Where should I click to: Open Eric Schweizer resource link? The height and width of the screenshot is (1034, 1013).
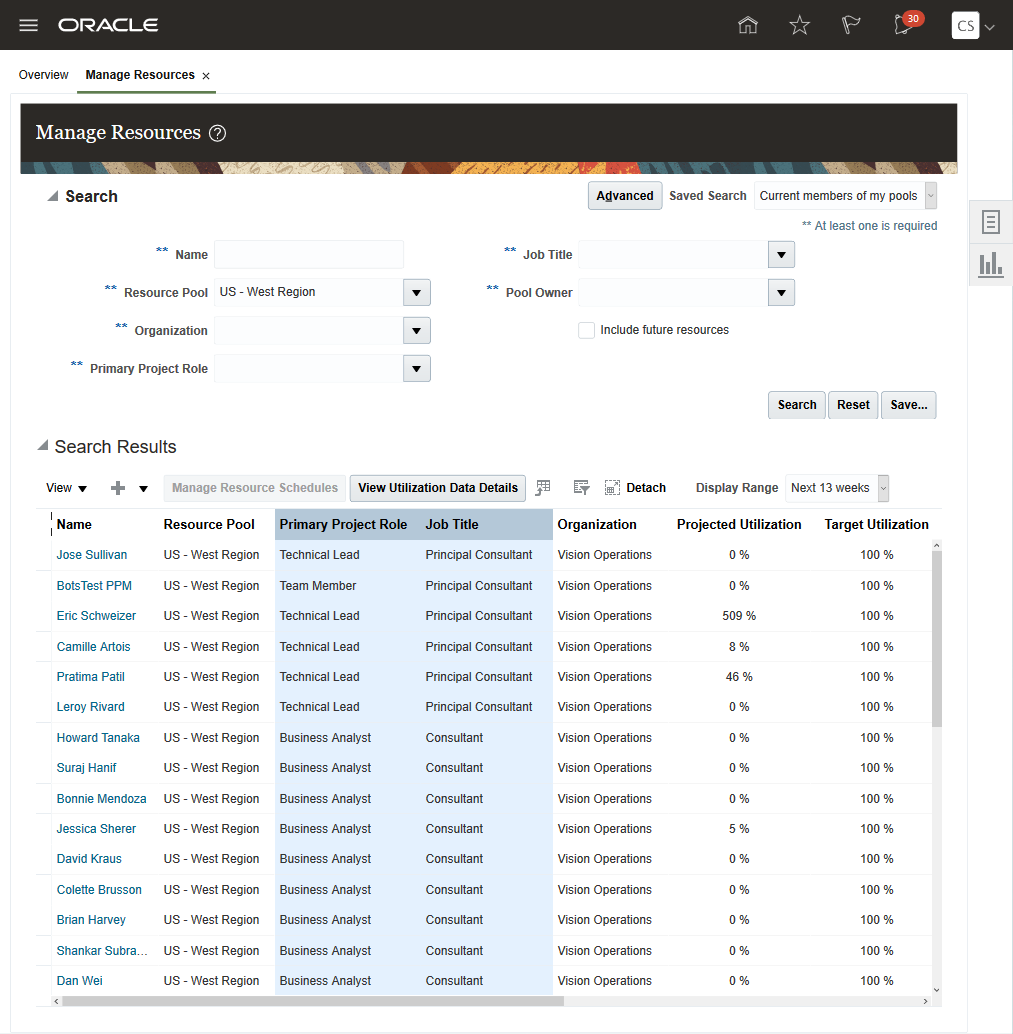96,616
